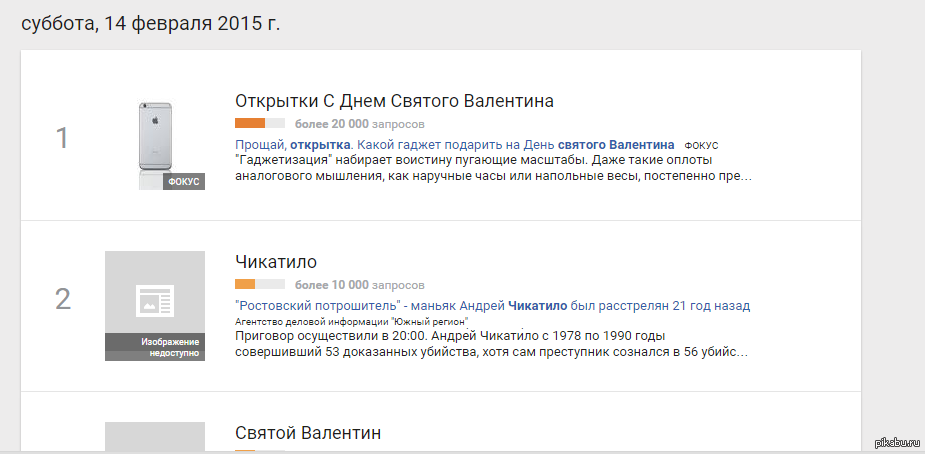Screen dimensions: 925x454
Task: Click the rank number 1
Action: [x=62, y=137]
